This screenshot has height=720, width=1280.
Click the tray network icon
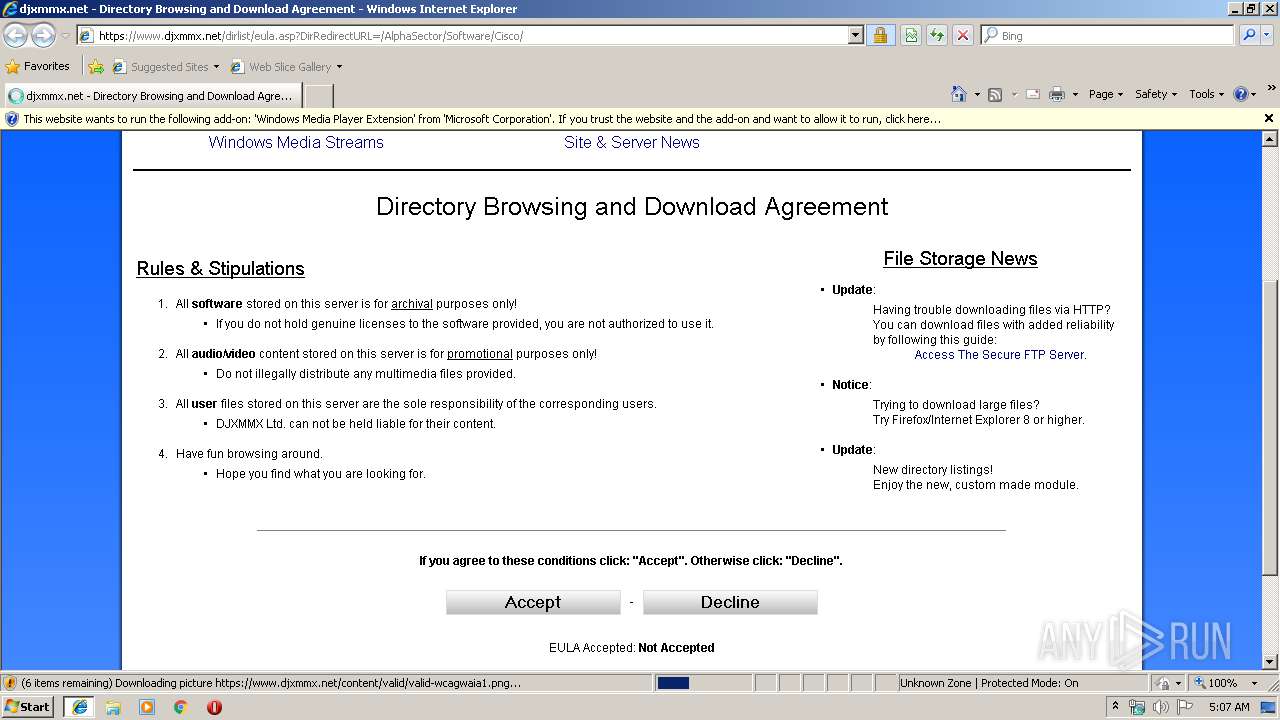click(1137, 707)
